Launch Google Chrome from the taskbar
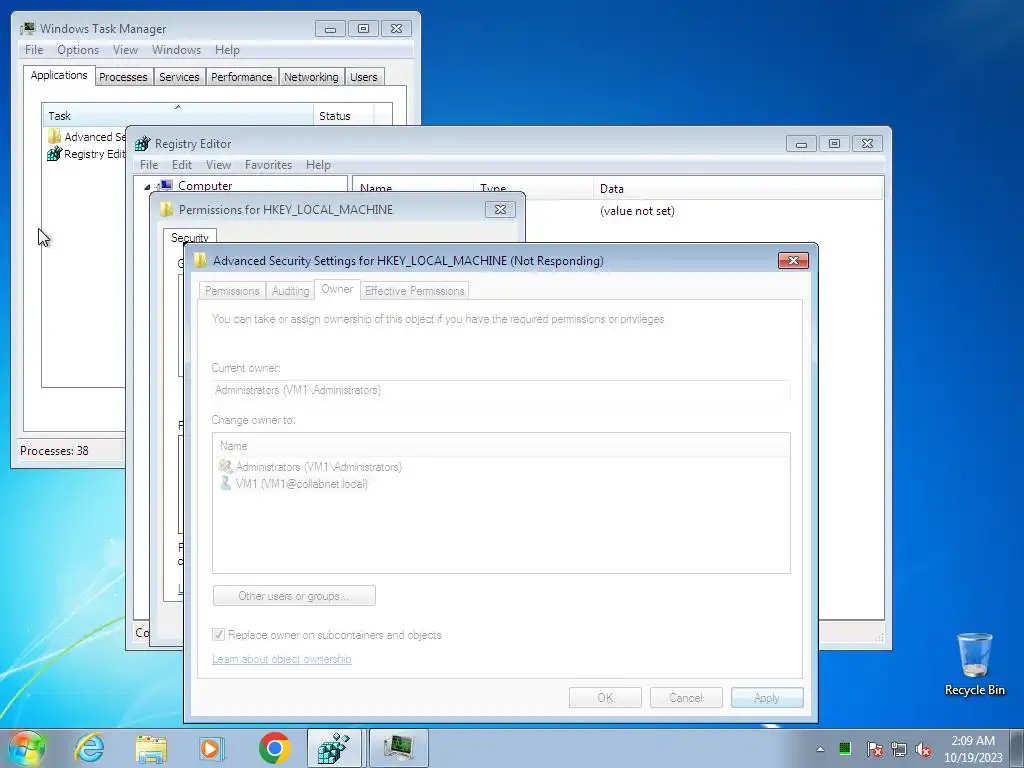This screenshot has width=1024, height=768. pyautogui.click(x=274, y=748)
